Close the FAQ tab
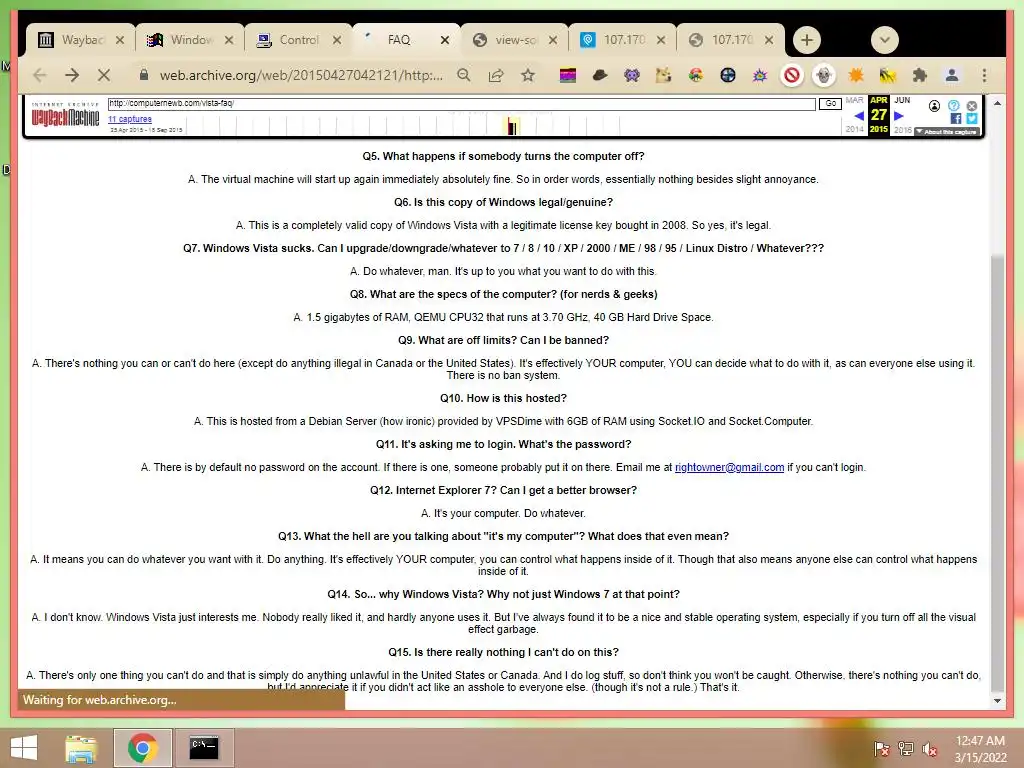1024x768 pixels. [445, 40]
